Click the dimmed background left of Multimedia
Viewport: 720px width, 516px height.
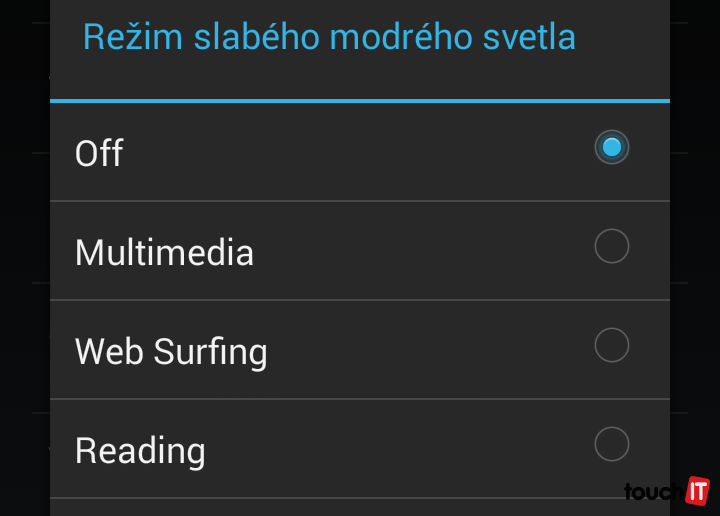pyautogui.click(x=24, y=250)
